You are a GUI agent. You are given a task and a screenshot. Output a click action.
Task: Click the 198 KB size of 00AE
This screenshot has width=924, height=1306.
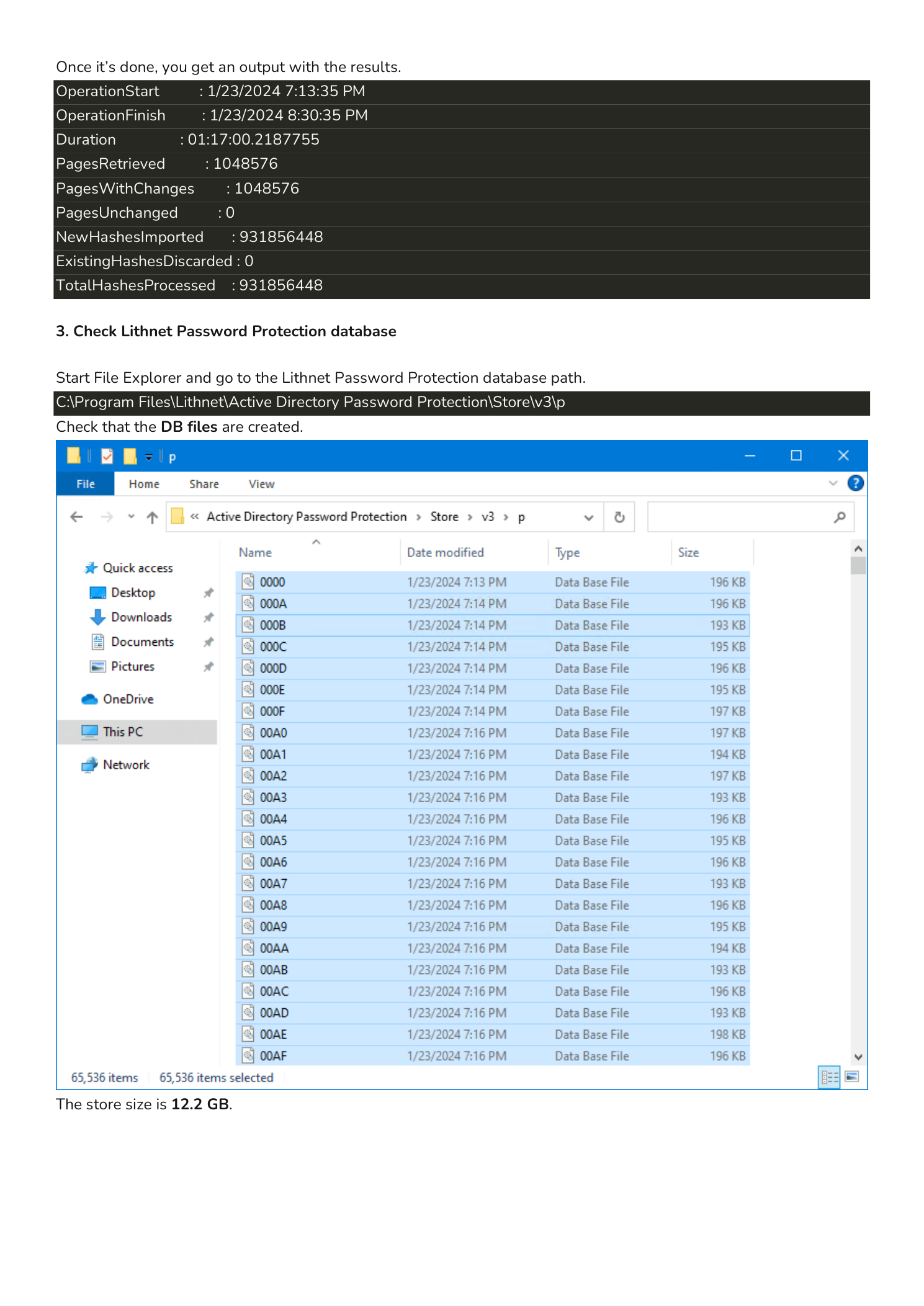(x=728, y=1034)
